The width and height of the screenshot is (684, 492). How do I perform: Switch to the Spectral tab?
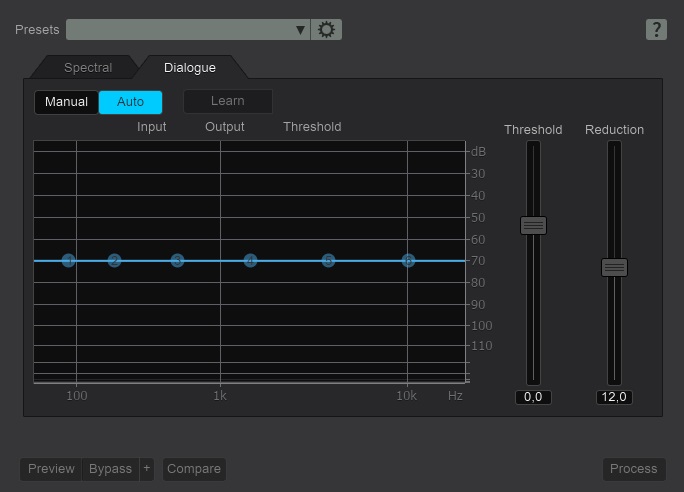click(x=88, y=68)
